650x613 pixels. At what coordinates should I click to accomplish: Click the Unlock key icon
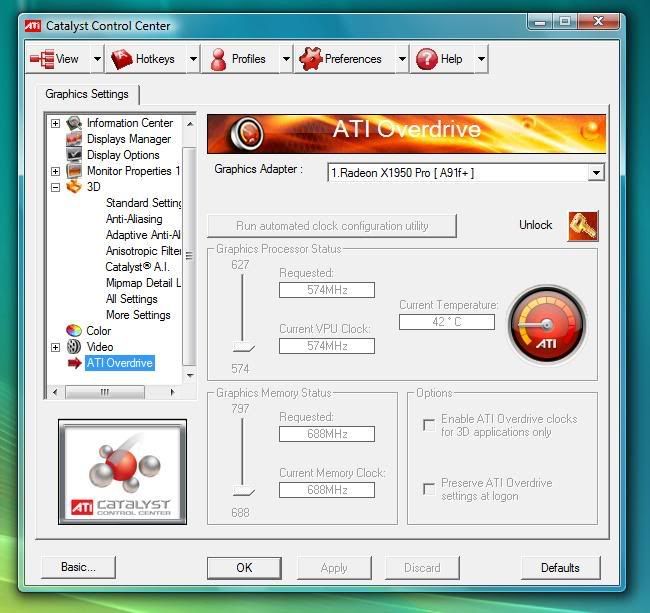click(583, 226)
